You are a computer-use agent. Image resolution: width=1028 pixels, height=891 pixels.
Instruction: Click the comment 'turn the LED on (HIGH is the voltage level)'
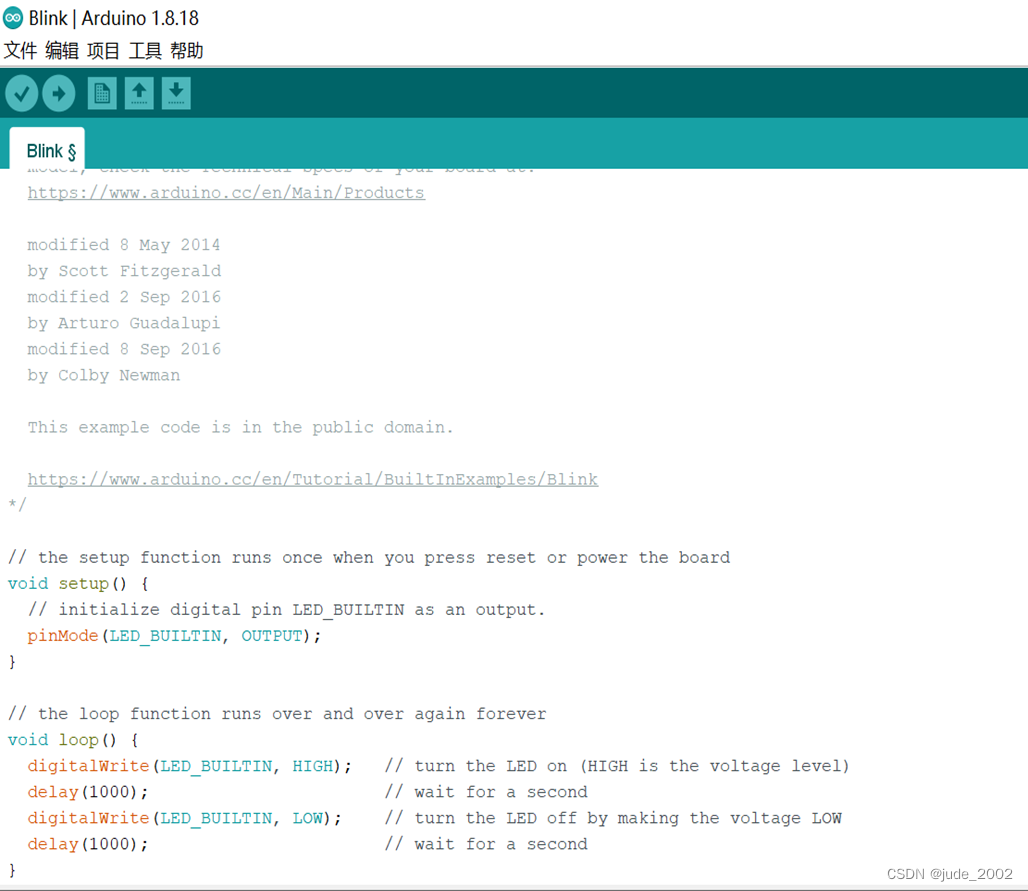[617, 766]
